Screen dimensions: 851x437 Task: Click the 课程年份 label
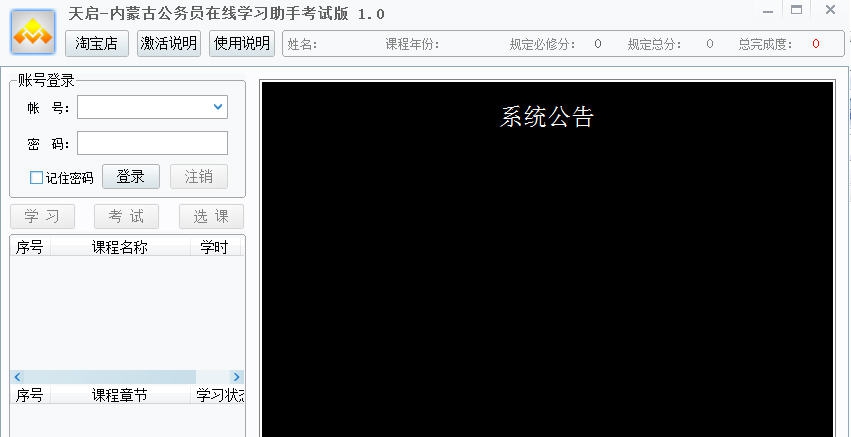[x=412, y=45]
